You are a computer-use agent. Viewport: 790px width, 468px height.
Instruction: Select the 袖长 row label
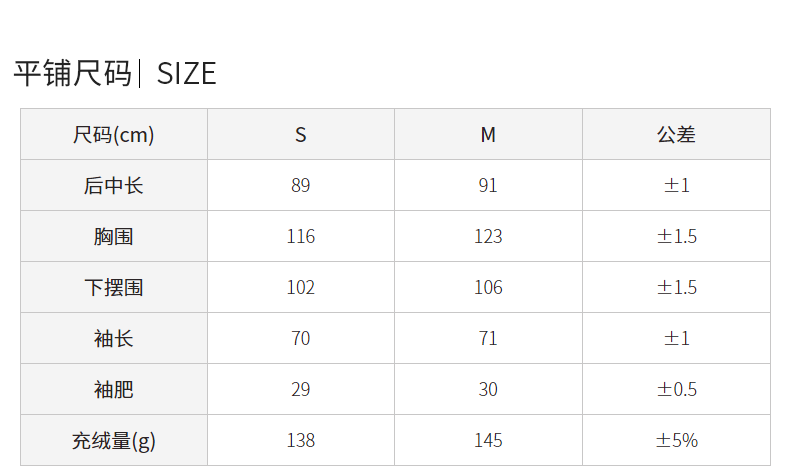point(114,338)
